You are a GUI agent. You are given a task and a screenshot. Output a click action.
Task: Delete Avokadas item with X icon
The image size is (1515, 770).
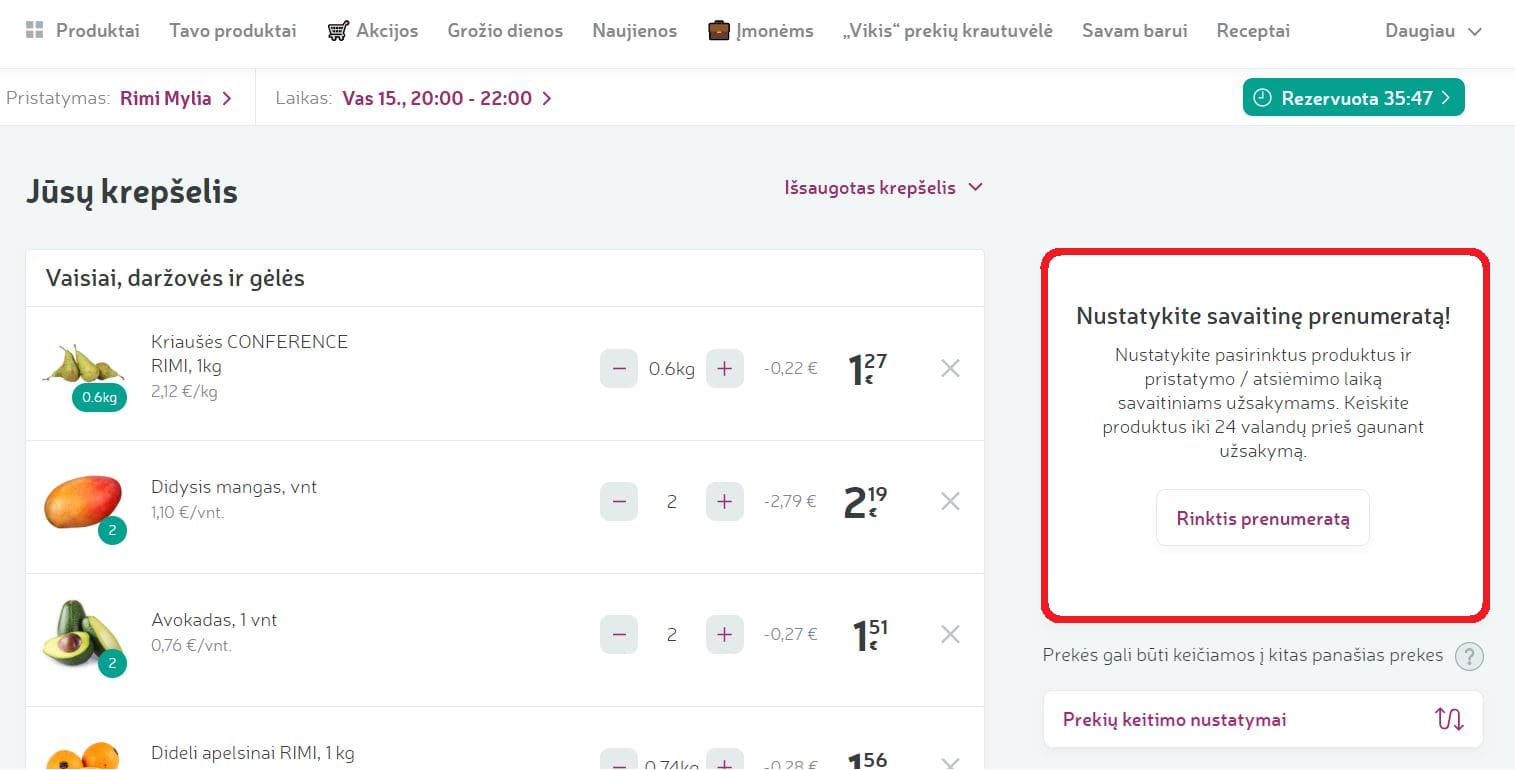coord(950,634)
